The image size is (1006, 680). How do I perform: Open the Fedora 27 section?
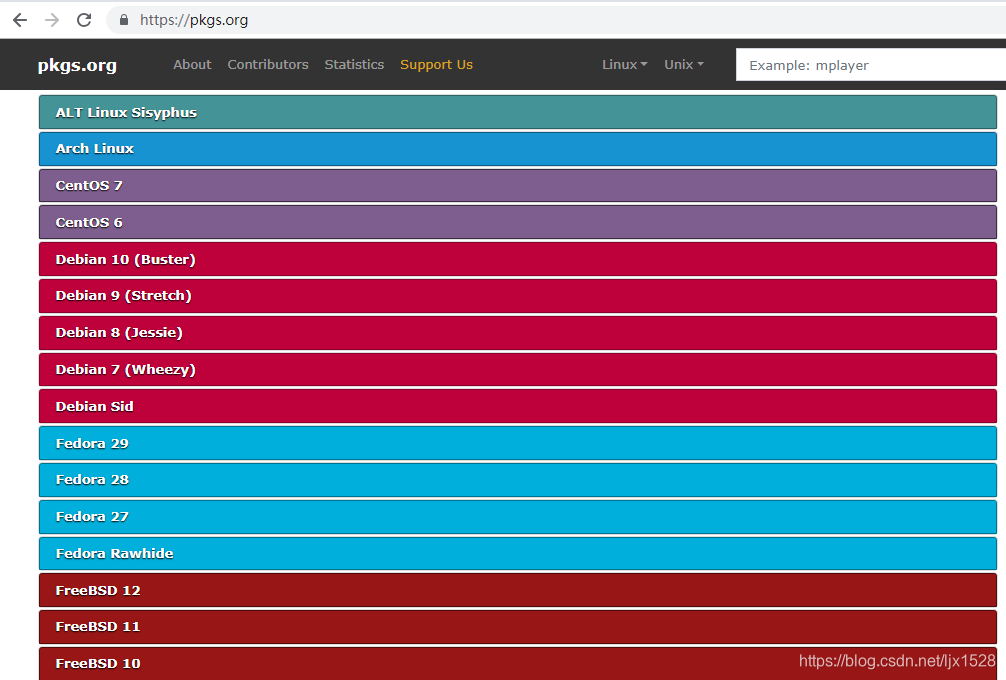pos(518,516)
